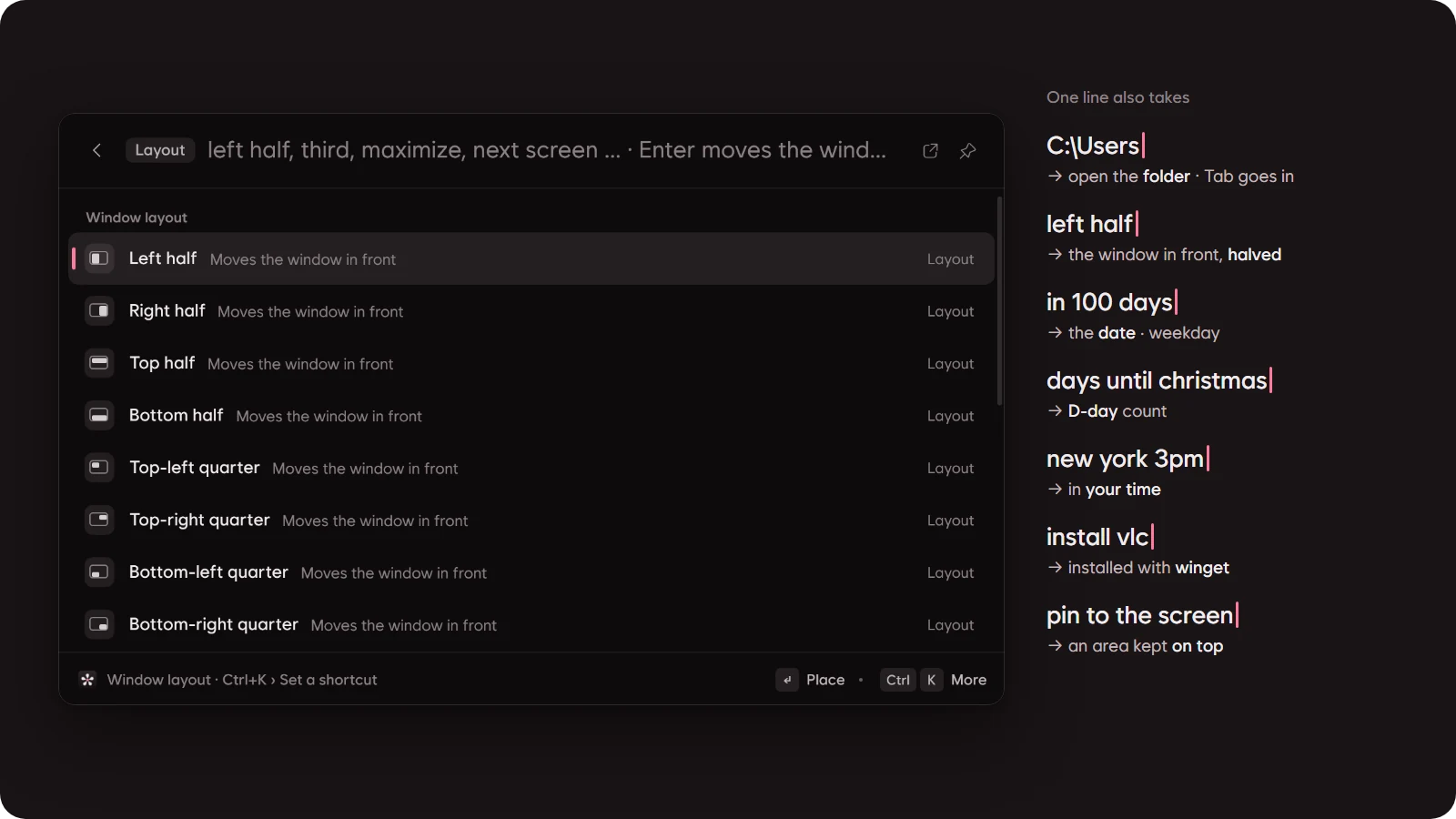Viewport: 1456px width, 819px height.
Task: Open the More actions menu
Action: 968,680
